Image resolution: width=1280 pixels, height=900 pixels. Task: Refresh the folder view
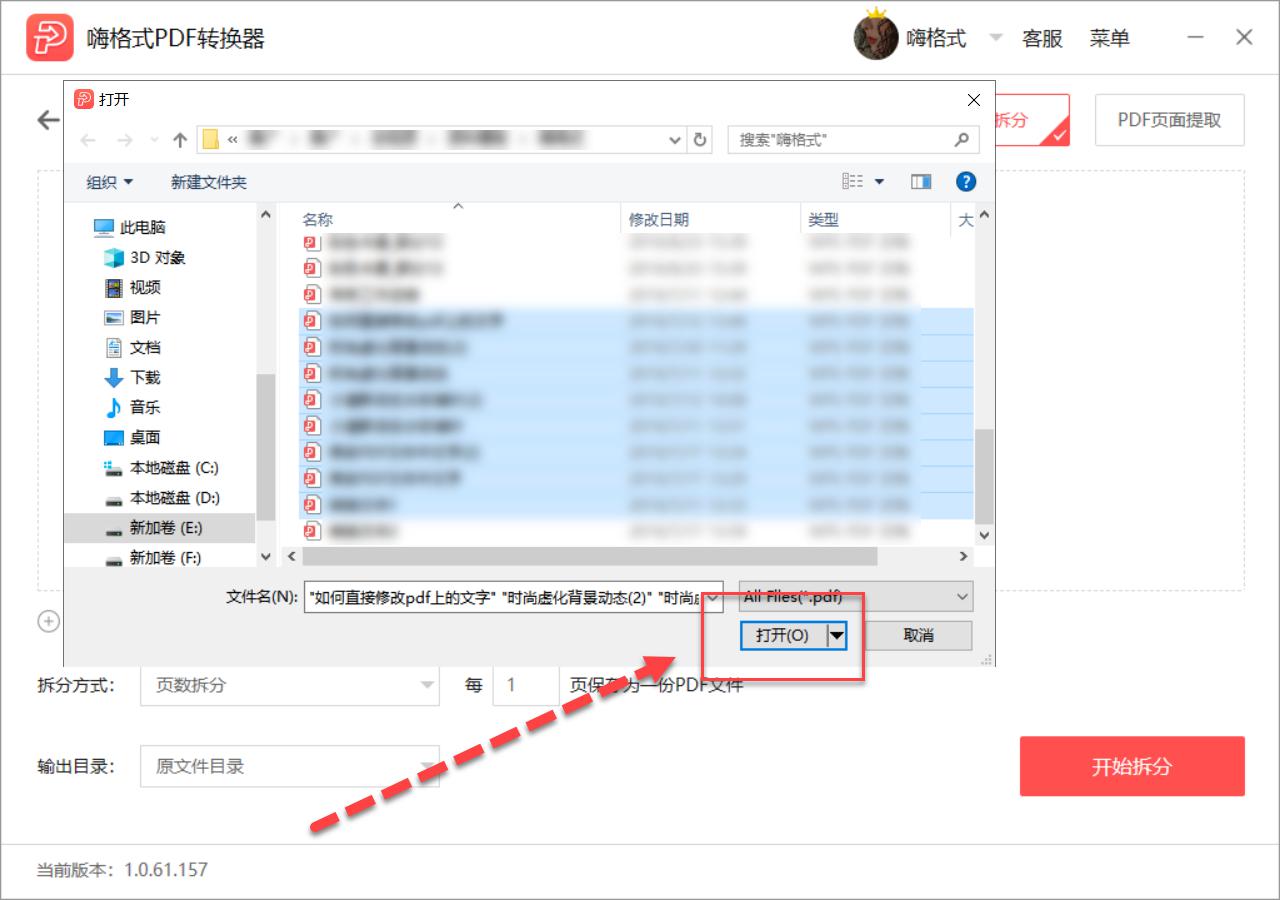[700, 140]
